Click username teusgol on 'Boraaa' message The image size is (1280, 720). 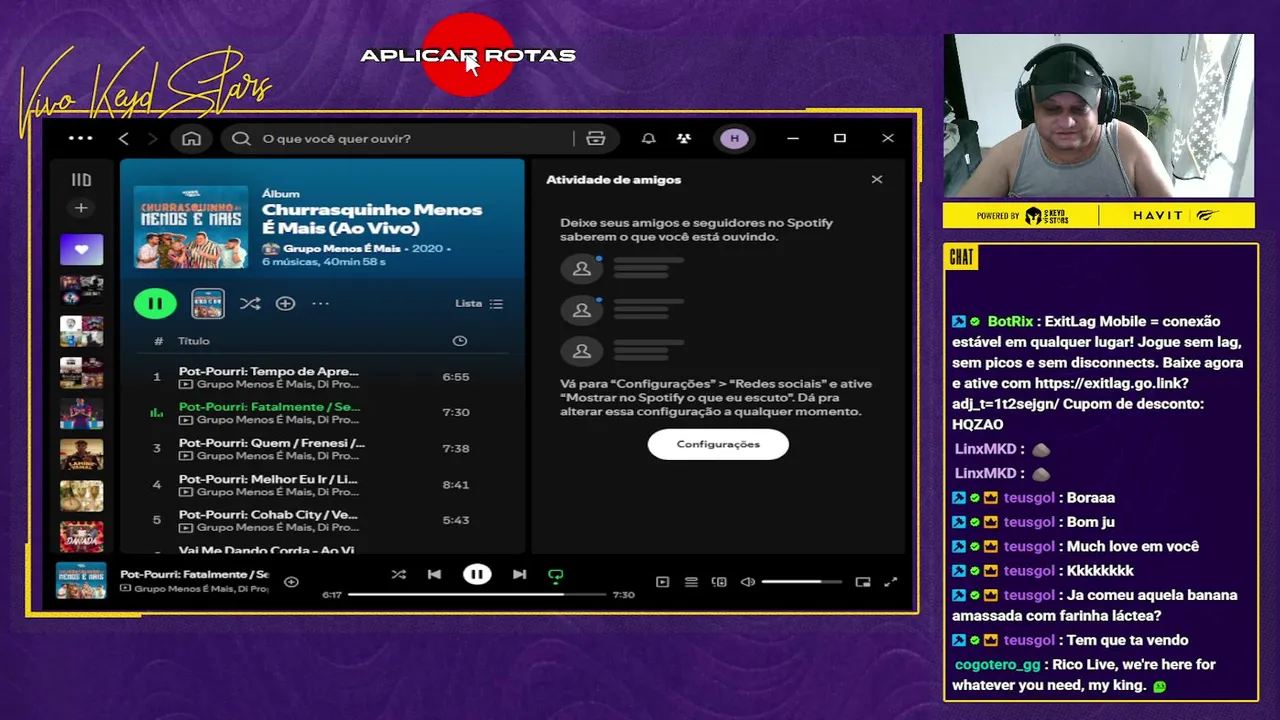(x=1029, y=497)
